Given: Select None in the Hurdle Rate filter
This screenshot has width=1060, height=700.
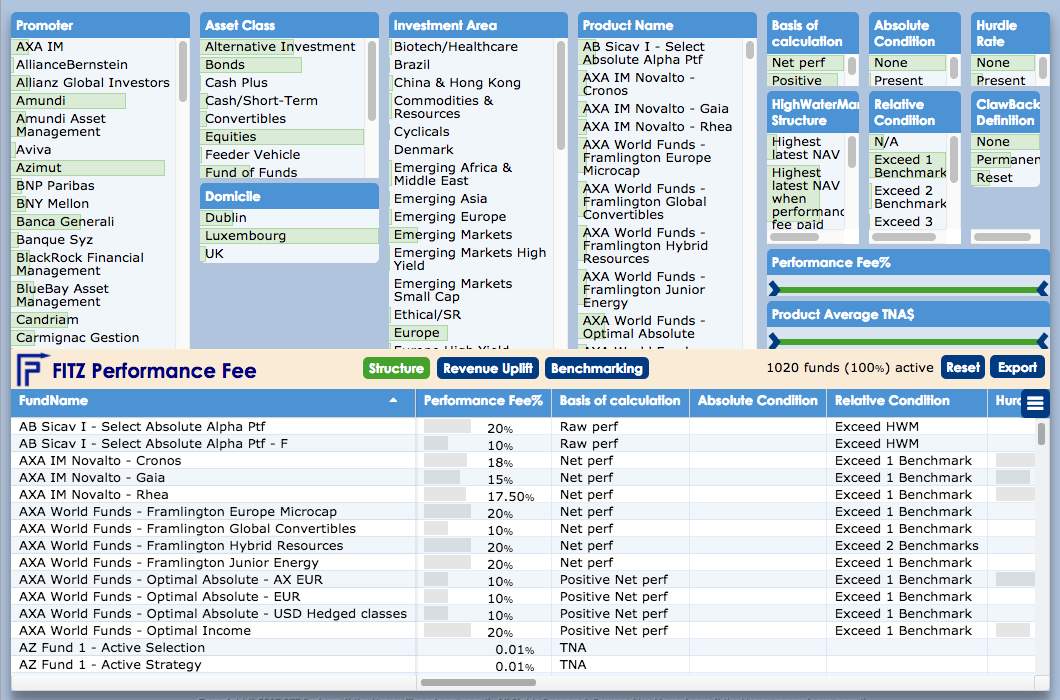Looking at the screenshot, I should (x=993, y=63).
